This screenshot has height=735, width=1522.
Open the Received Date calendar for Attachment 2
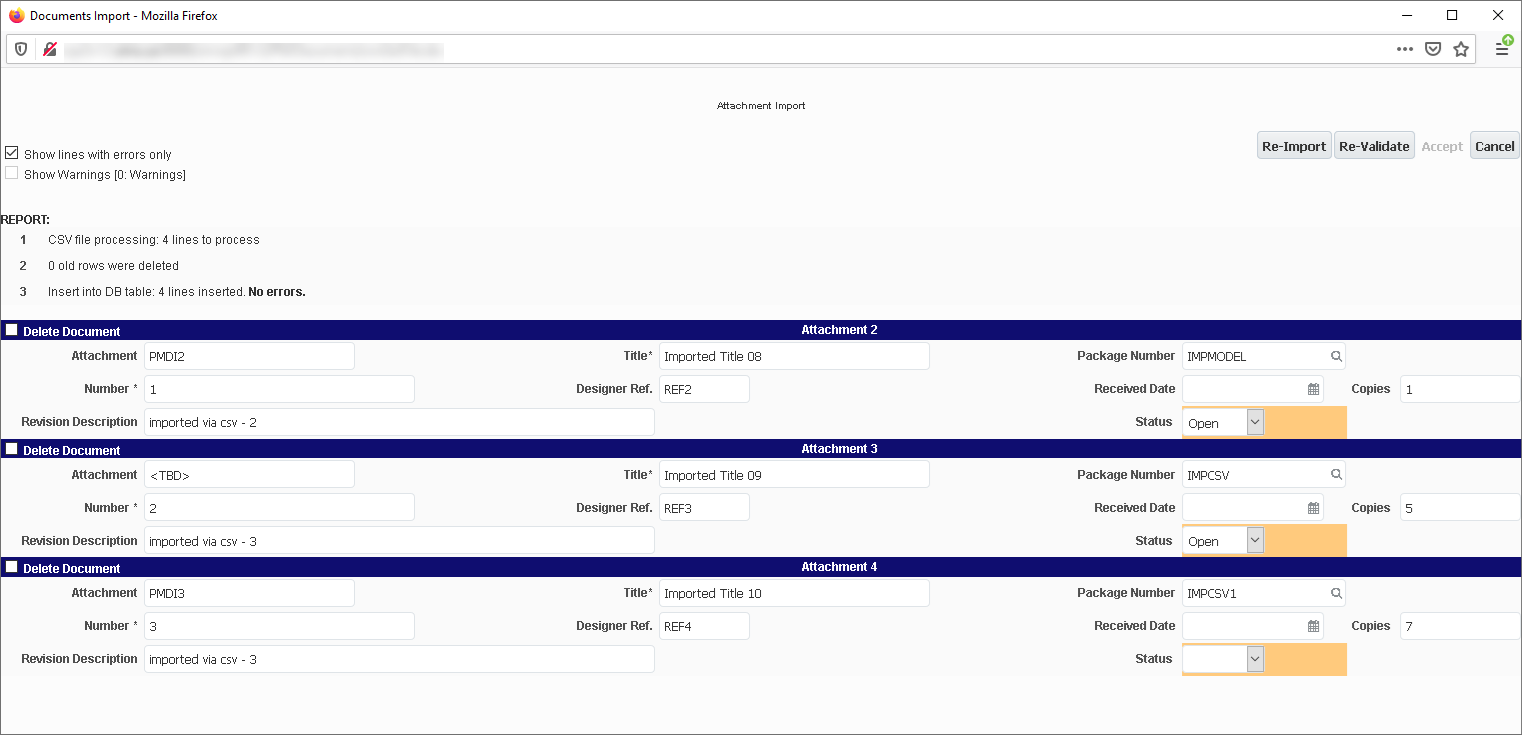(1311, 388)
